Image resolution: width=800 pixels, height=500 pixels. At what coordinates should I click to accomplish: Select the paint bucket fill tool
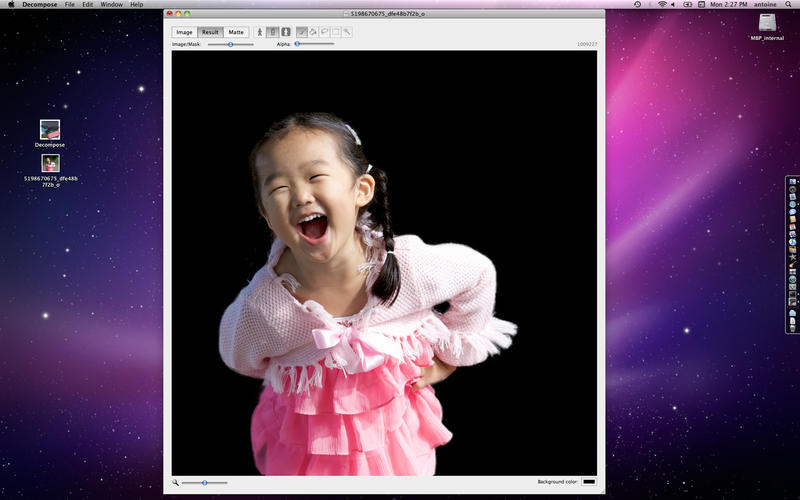pyautogui.click(x=314, y=32)
